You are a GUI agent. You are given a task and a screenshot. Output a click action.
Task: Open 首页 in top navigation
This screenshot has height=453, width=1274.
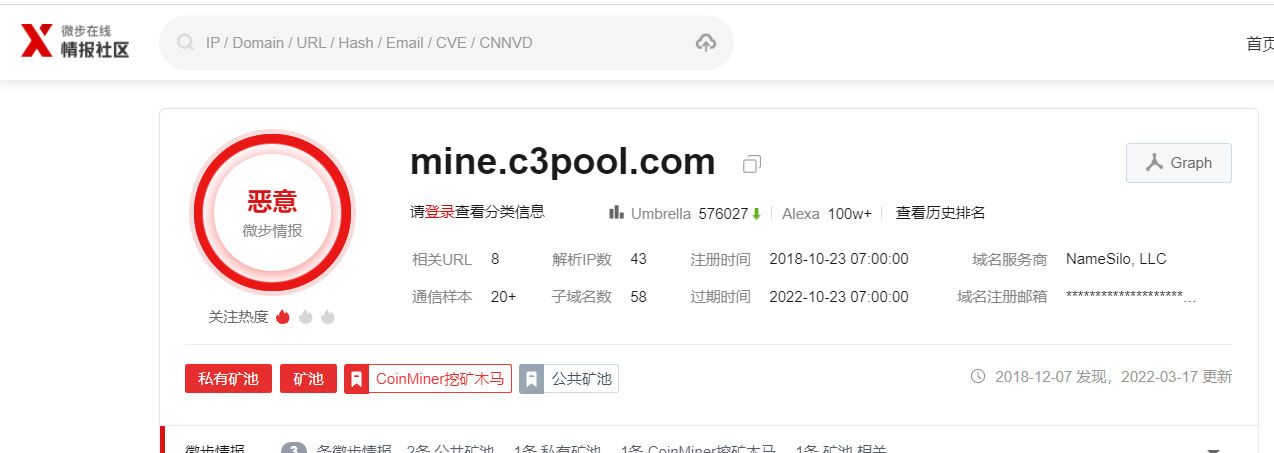tap(1260, 43)
